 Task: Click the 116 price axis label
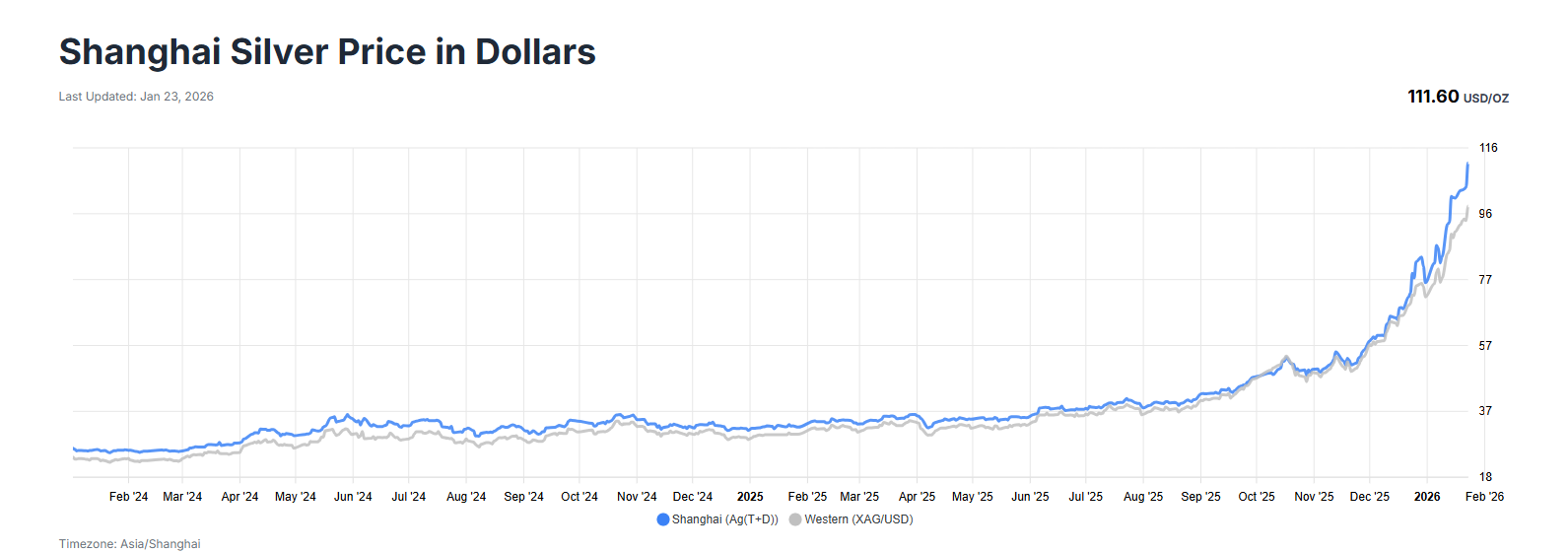coord(1488,148)
